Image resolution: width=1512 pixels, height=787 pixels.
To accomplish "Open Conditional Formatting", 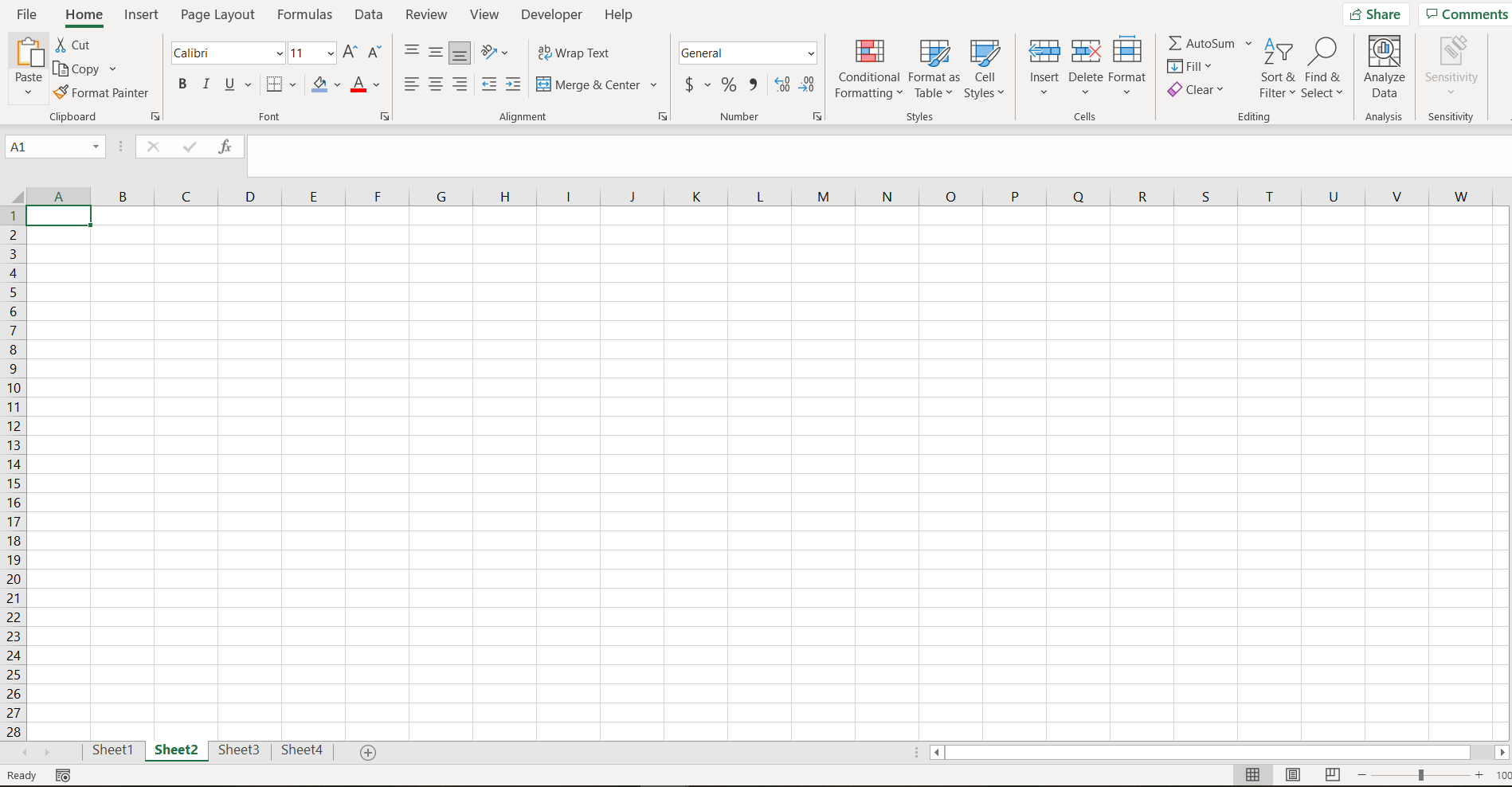I will tap(868, 69).
